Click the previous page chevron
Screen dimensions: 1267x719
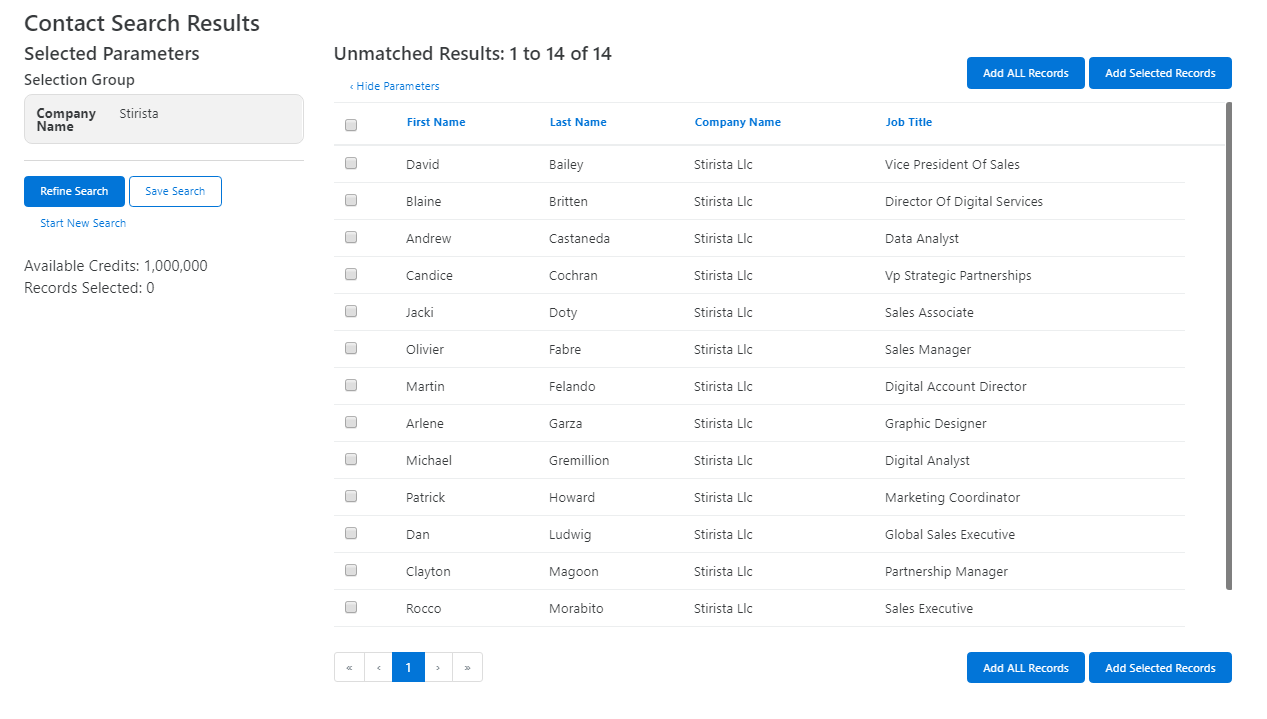(378, 667)
